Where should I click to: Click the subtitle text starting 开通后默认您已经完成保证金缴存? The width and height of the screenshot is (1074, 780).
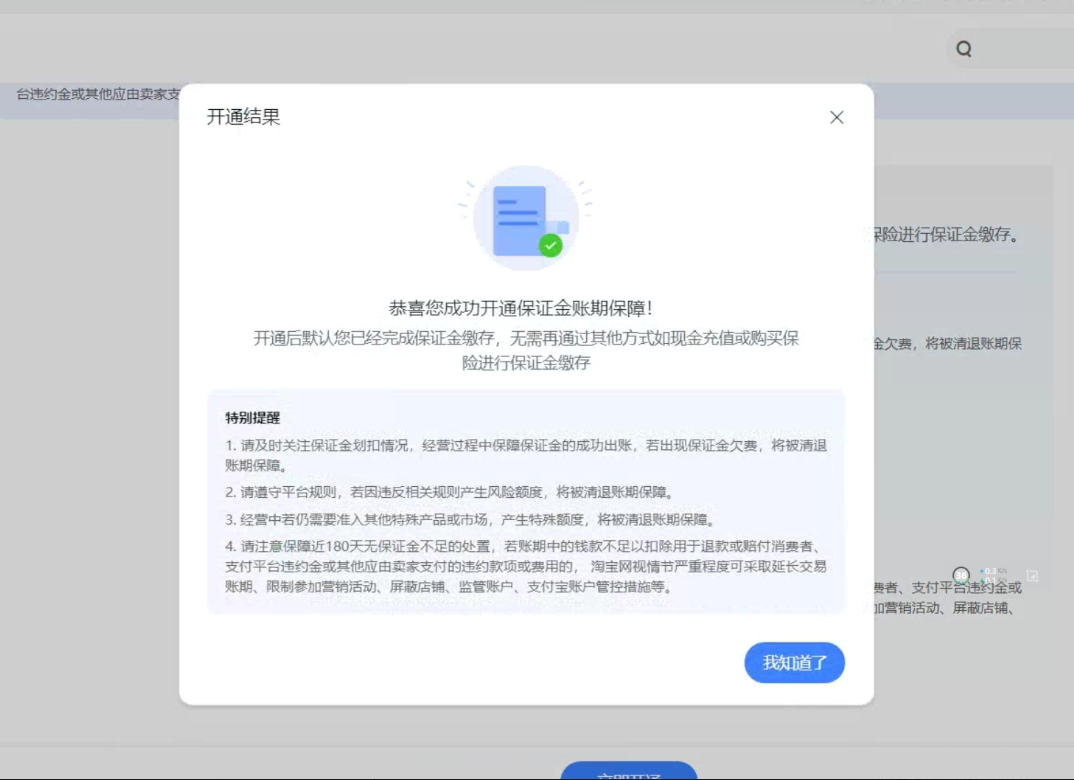(526, 338)
